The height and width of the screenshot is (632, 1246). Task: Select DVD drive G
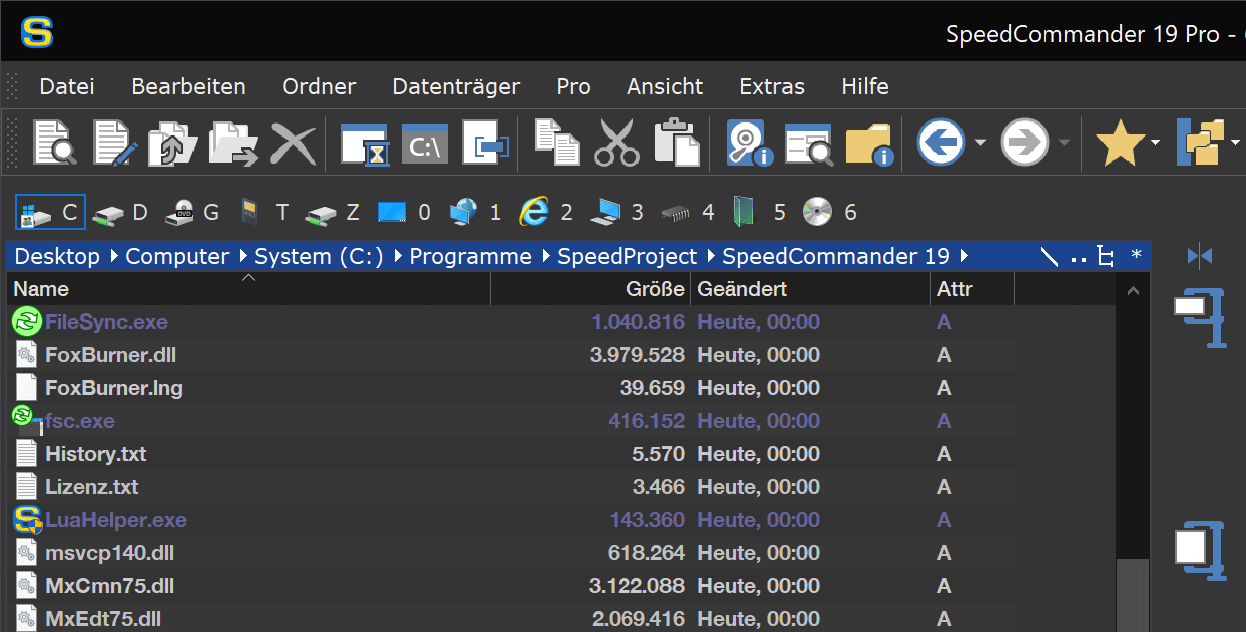[x=191, y=212]
